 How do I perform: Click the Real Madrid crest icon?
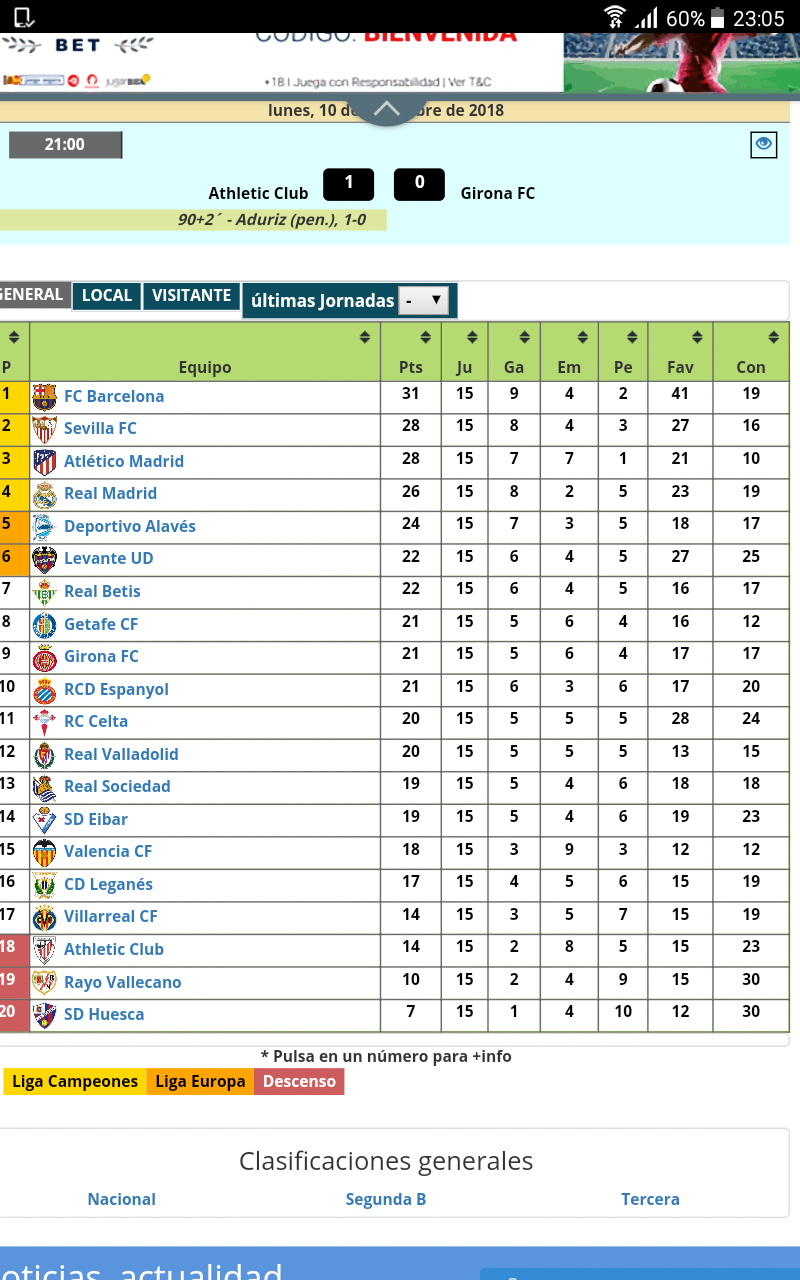pyautogui.click(x=45, y=494)
